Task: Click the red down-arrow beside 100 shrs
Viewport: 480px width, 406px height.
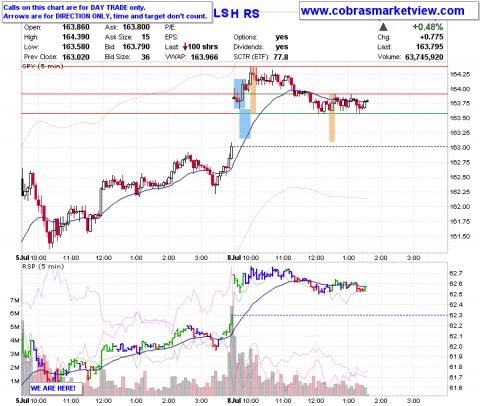Action: (185, 47)
